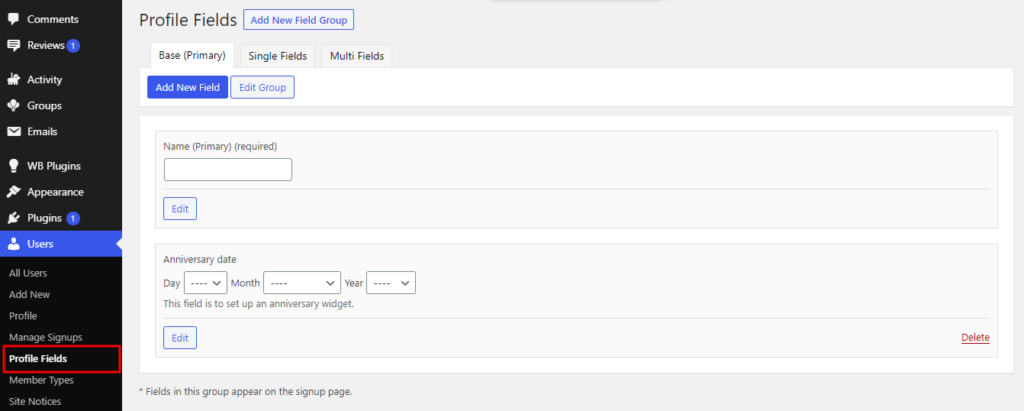This screenshot has height=411, width=1024.
Task: Open the Year dropdown for Anniversary date
Action: click(391, 283)
